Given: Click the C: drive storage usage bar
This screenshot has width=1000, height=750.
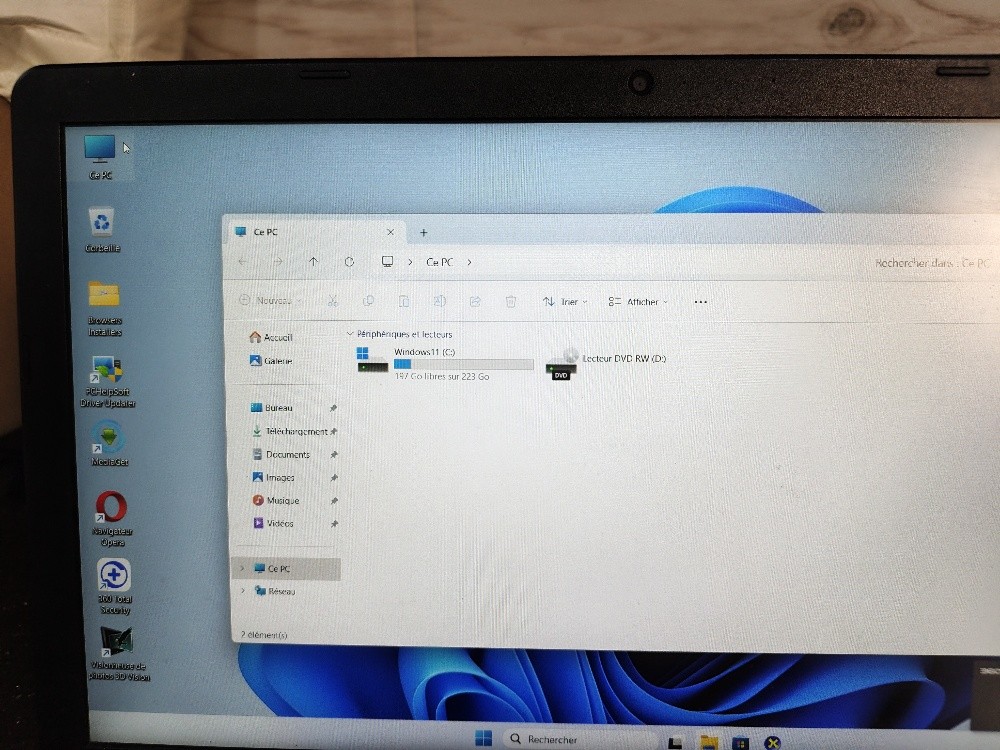Looking at the screenshot, I should tap(464, 364).
